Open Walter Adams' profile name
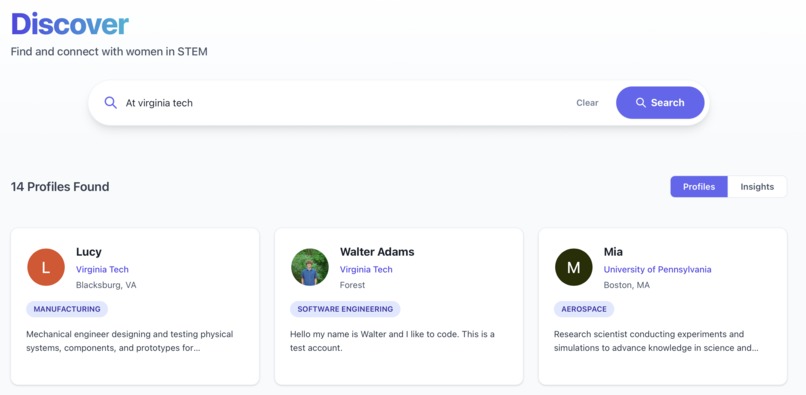 pyautogui.click(x=377, y=252)
